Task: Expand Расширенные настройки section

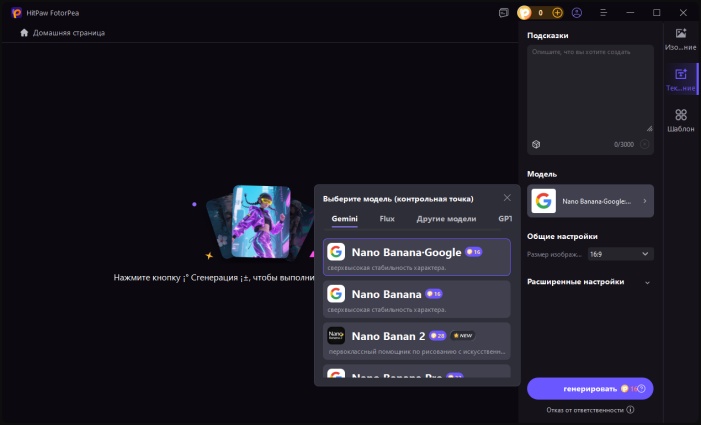Action: (647, 282)
